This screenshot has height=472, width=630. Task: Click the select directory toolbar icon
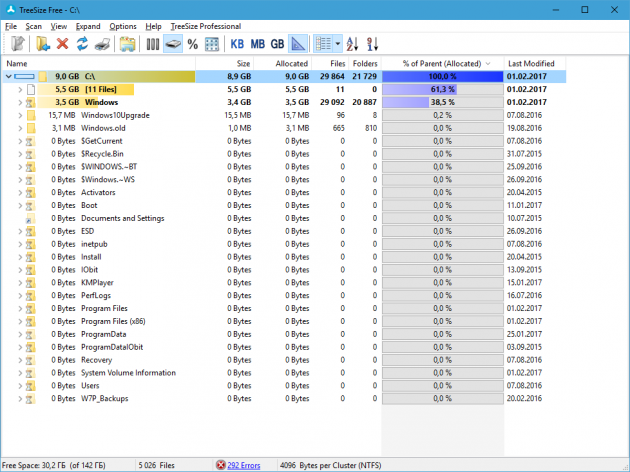17,44
